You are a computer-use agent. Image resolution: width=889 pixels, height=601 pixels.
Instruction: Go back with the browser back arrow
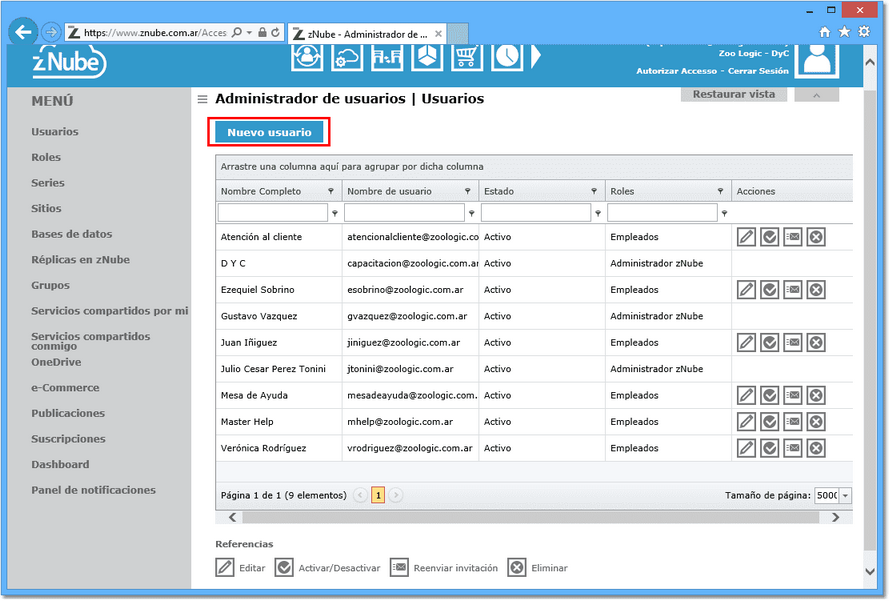point(23,32)
